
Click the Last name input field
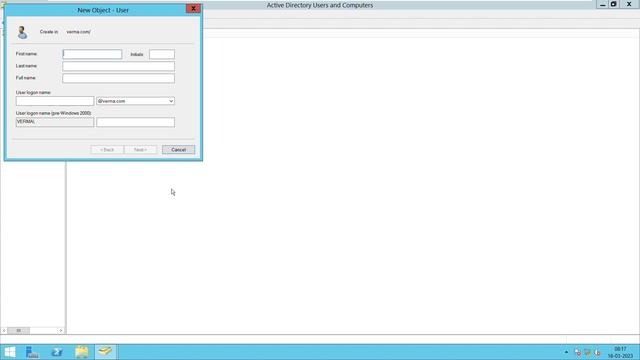(118, 66)
